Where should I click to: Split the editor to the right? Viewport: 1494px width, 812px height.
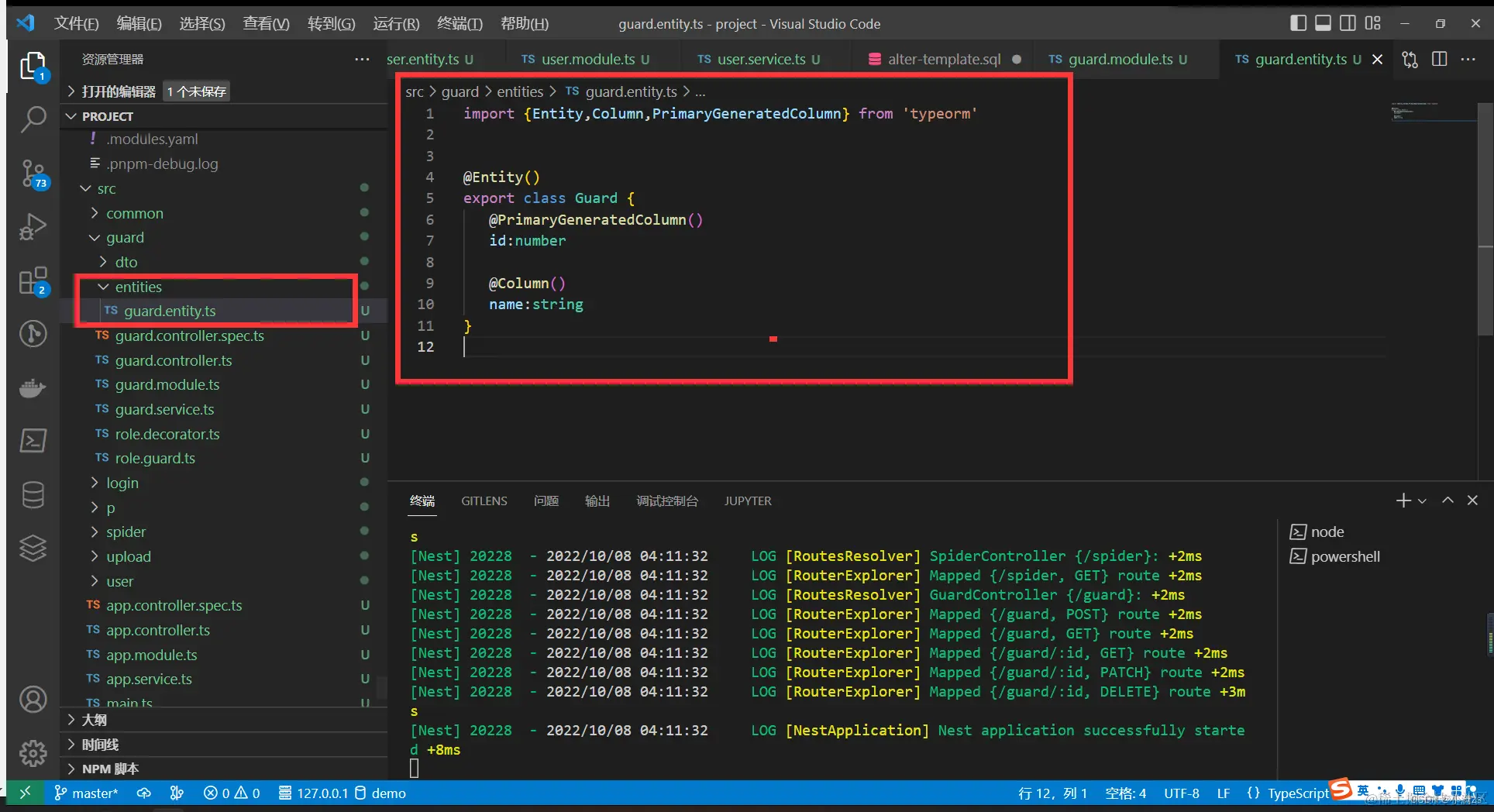[1440, 60]
